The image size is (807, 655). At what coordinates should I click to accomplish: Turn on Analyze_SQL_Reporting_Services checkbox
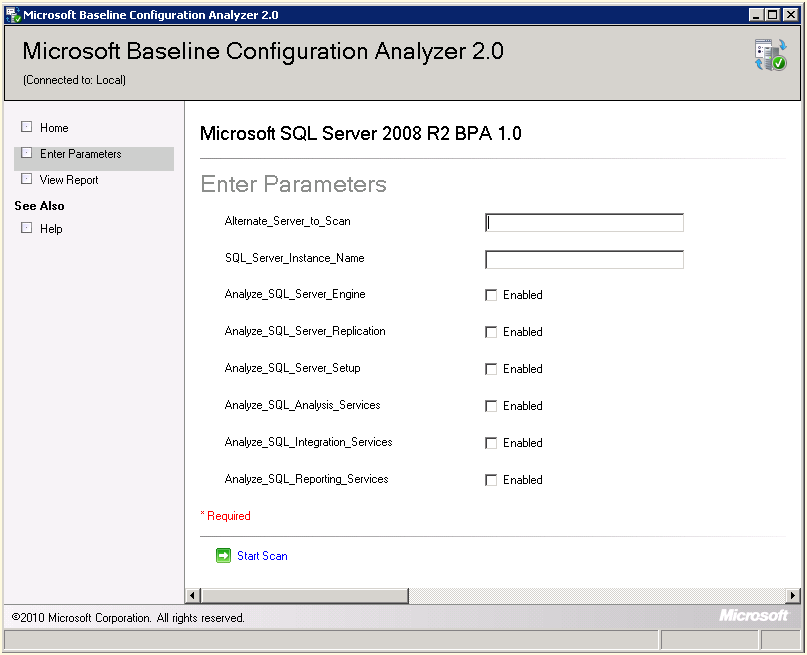[491, 480]
